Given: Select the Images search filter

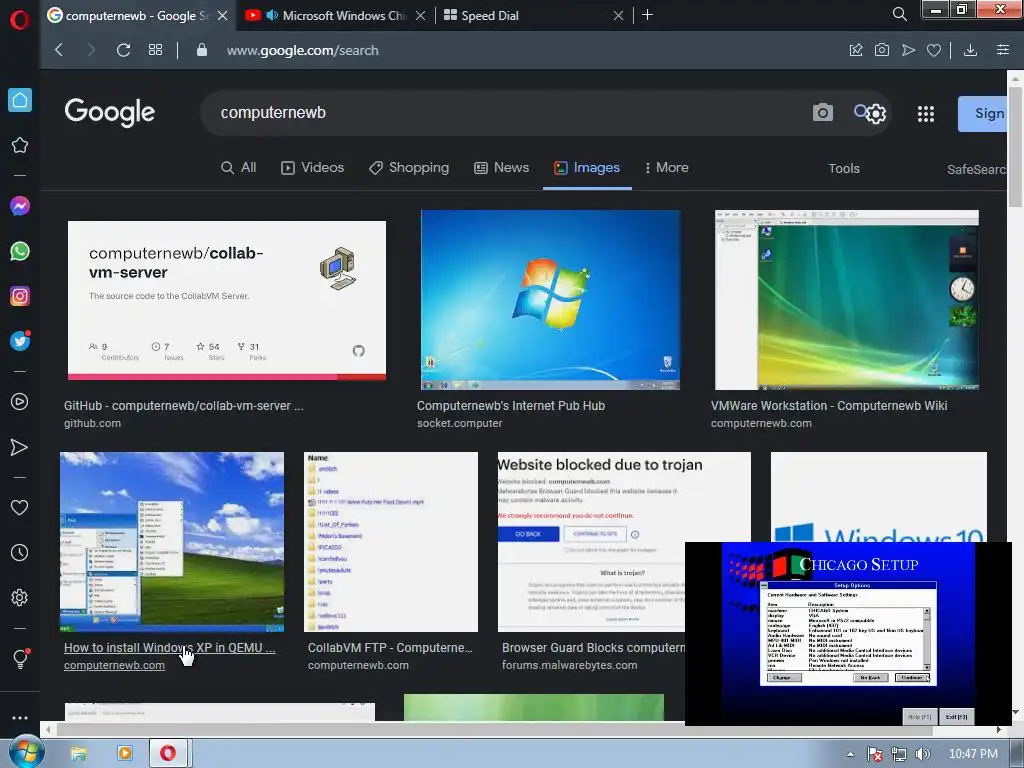Looking at the screenshot, I should click(x=586, y=168).
